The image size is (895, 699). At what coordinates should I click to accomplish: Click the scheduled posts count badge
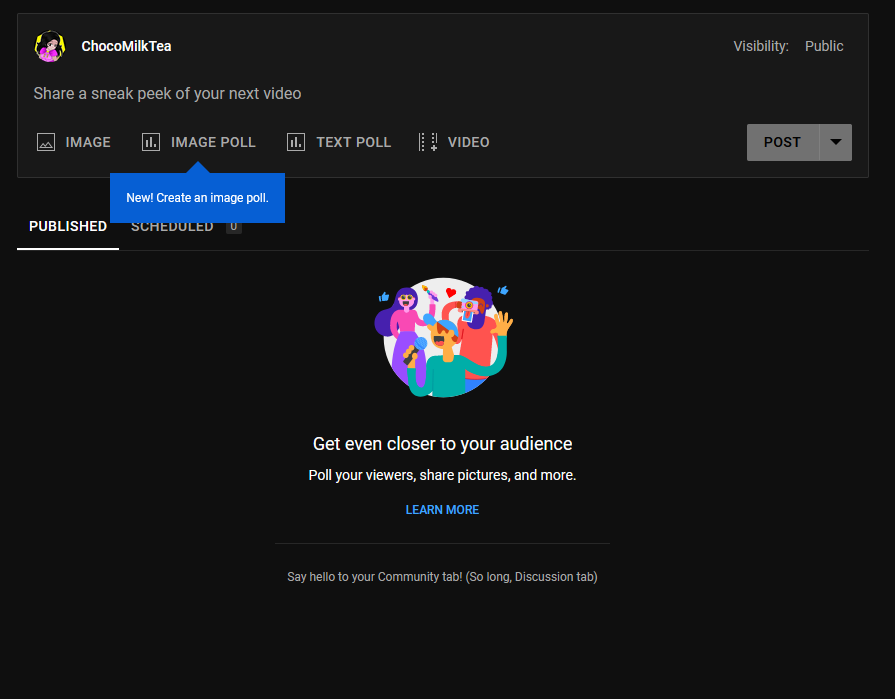pyautogui.click(x=233, y=227)
